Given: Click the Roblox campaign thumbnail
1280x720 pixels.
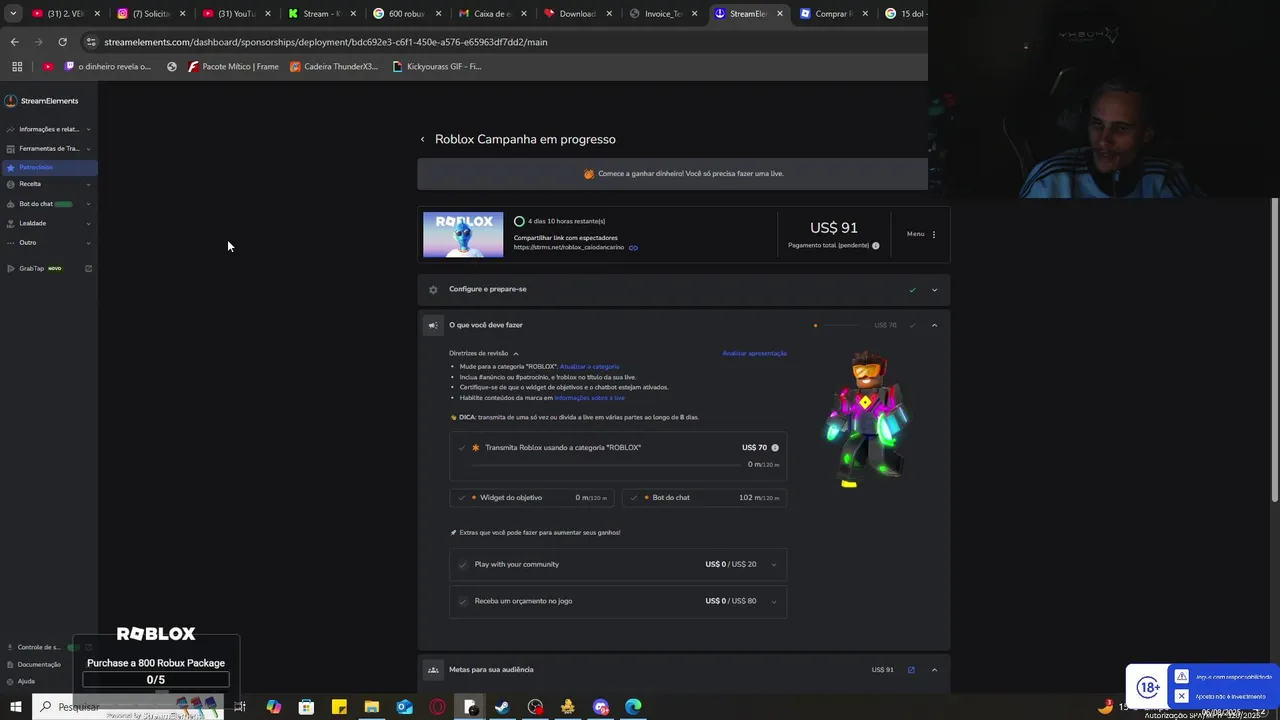Looking at the screenshot, I should pyautogui.click(x=463, y=235).
